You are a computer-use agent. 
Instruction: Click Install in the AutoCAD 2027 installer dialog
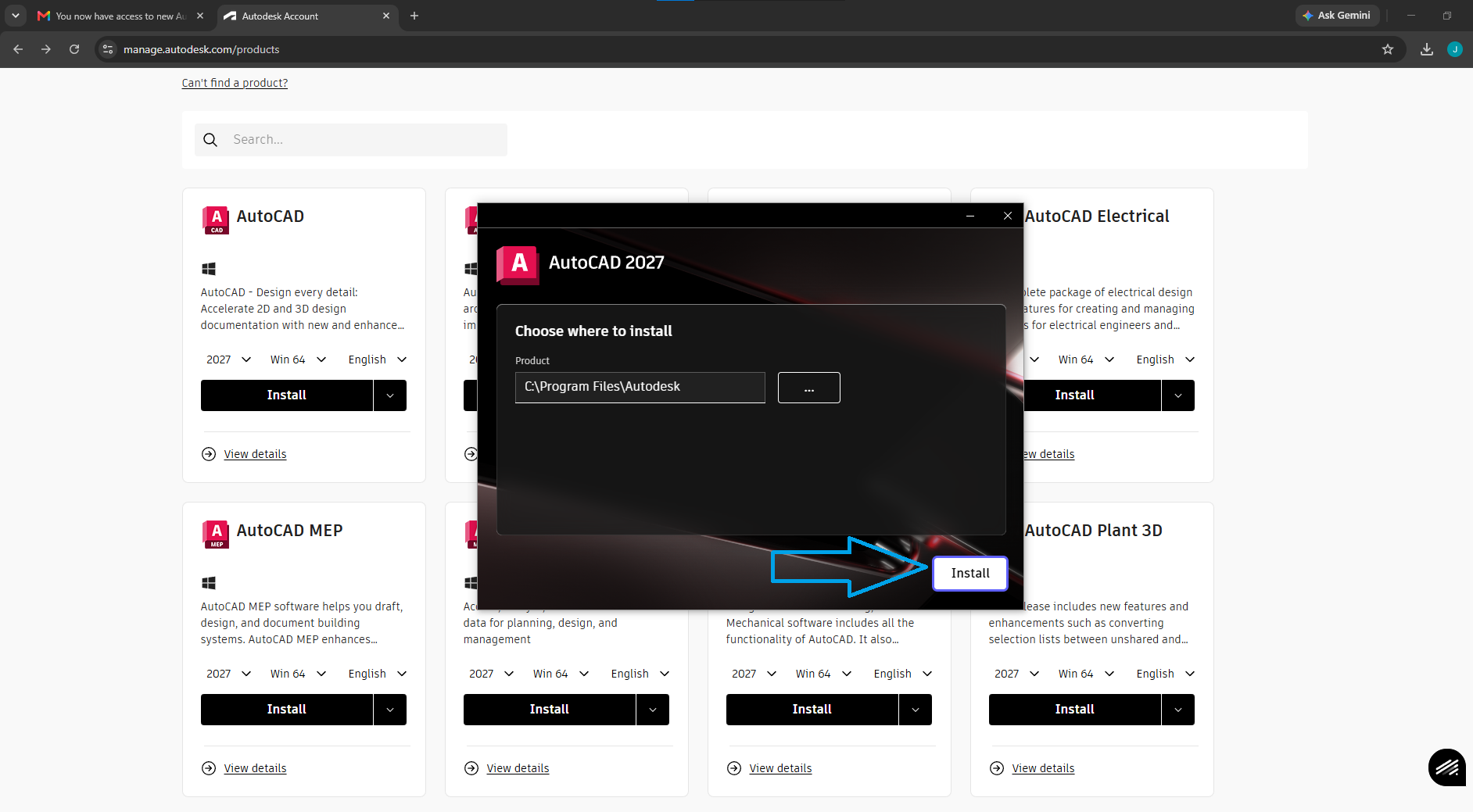[x=969, y=573]
